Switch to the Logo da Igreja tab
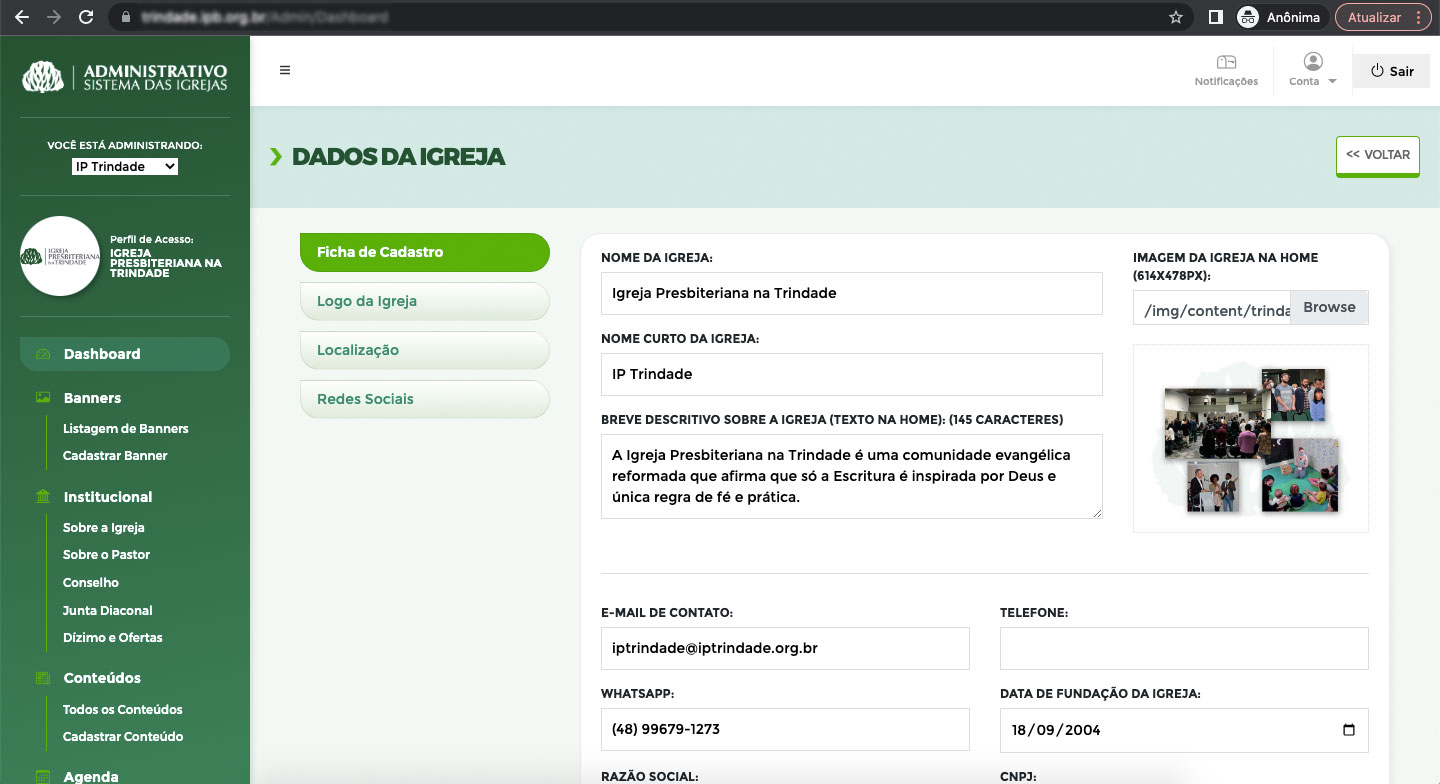The image size is (1440, 784). [424, 301]
